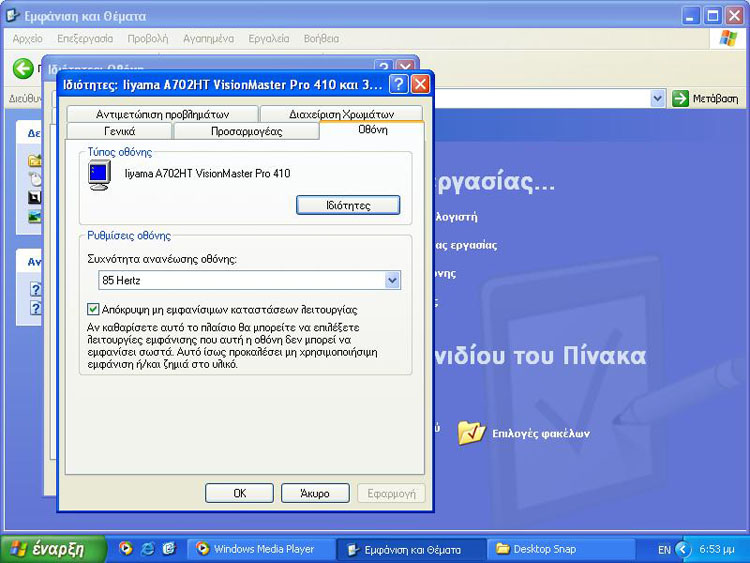The width and height of the screenshot is (750, 563).
Task: Select the Οθόνη tab
Action: point(373,130)
